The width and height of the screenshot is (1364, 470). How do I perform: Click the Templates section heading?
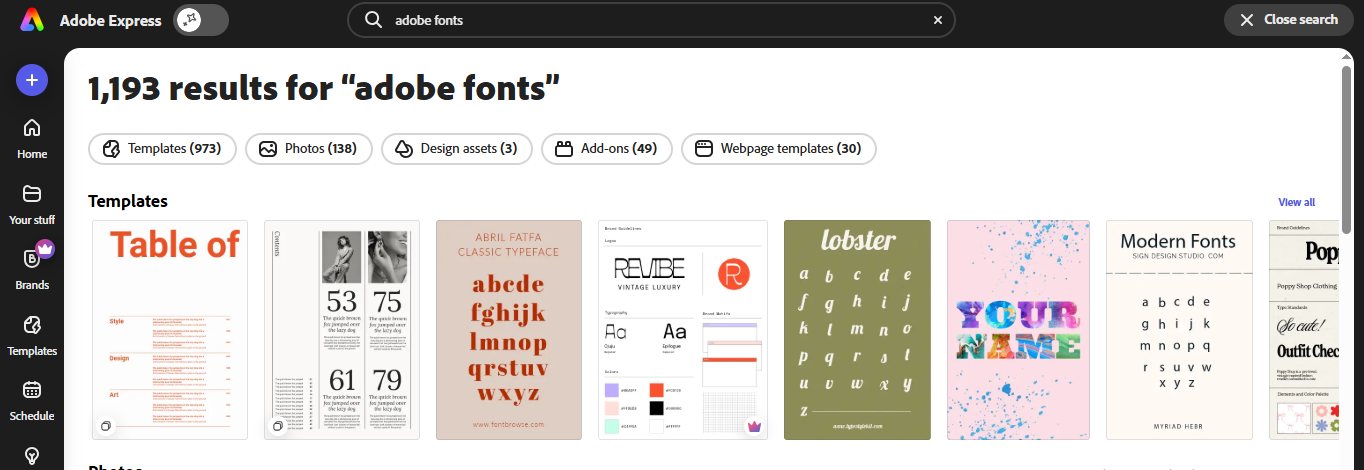[128, 202]
